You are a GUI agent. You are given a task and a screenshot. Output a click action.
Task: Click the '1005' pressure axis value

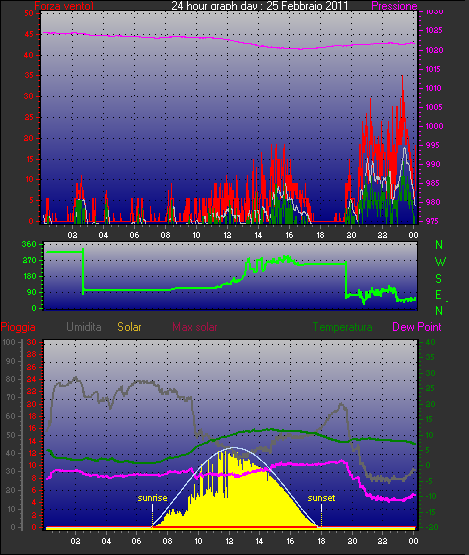click(434, 107)
